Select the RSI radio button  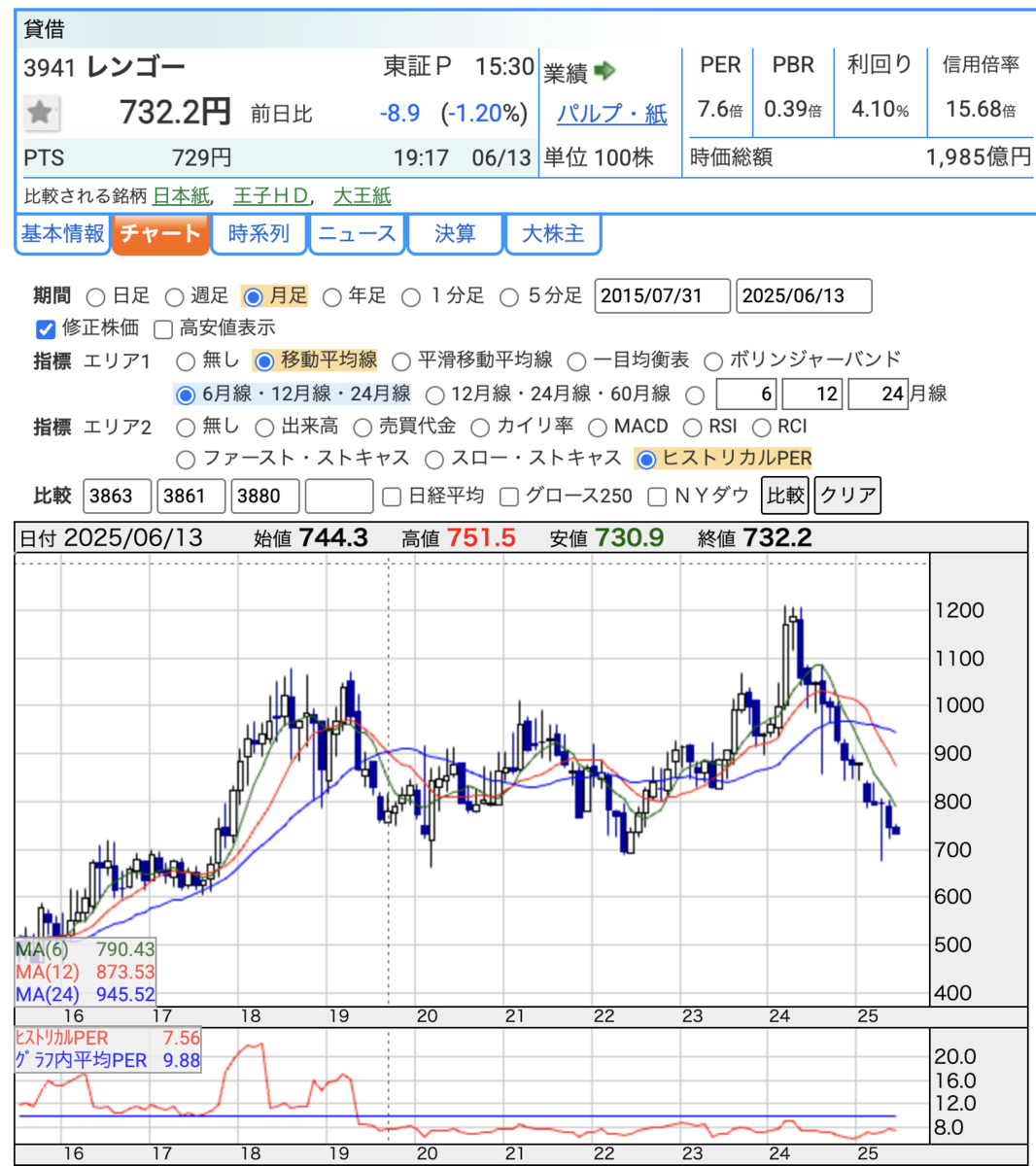coord(693,428)
